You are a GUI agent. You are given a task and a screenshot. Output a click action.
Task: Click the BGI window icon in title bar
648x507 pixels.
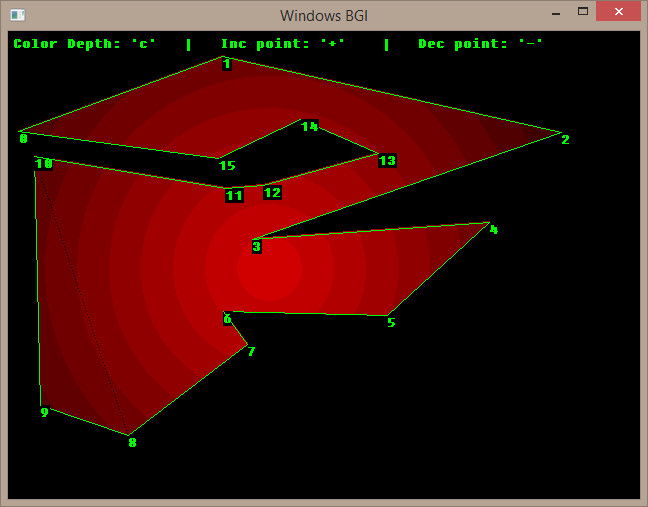pos(17,14)
